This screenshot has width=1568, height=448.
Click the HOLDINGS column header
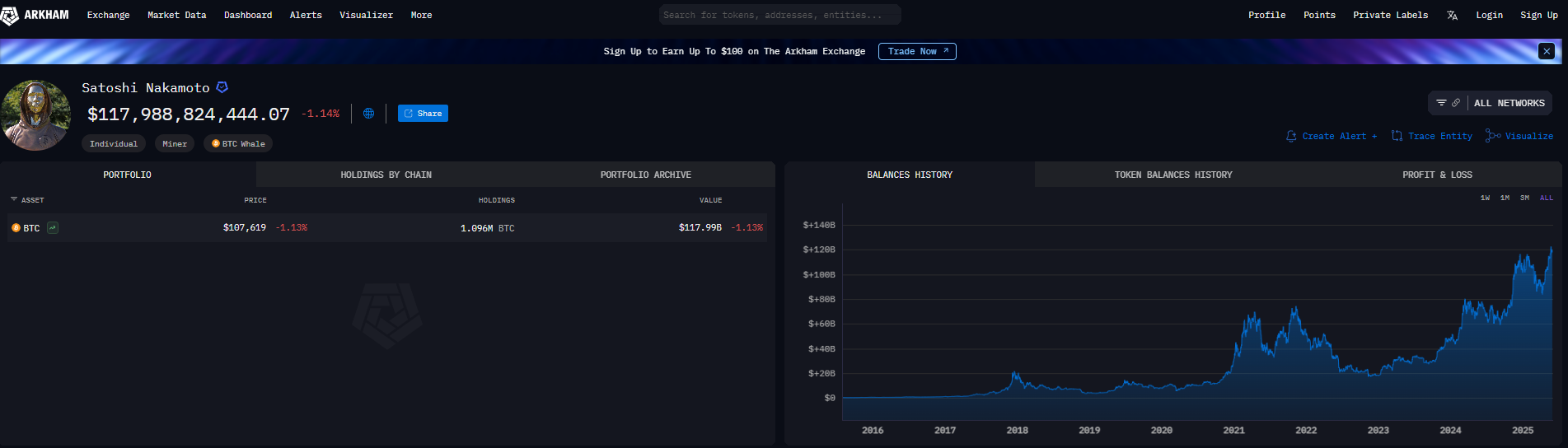(497, 200)
